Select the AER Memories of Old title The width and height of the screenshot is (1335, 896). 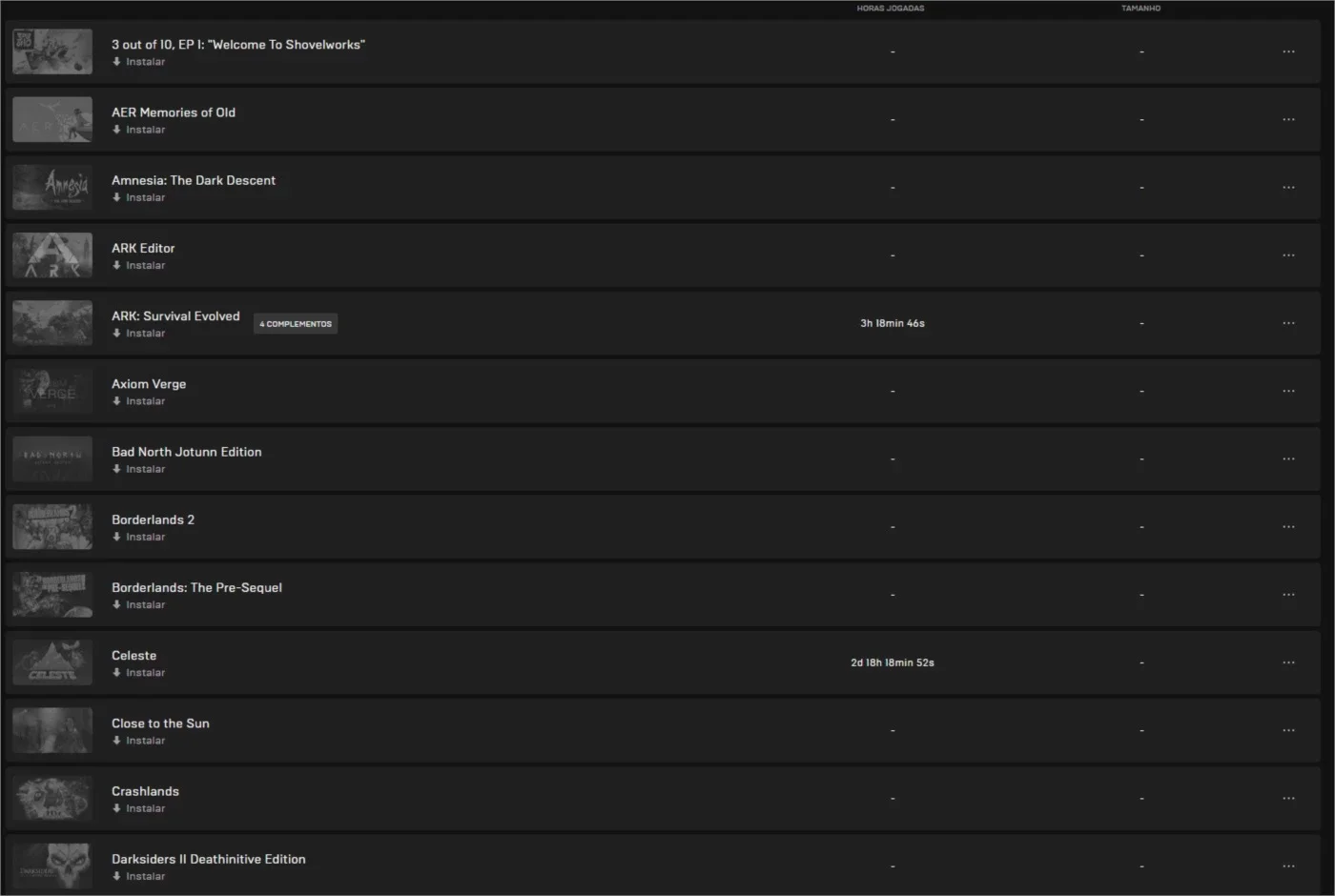[x=174, y=112]
